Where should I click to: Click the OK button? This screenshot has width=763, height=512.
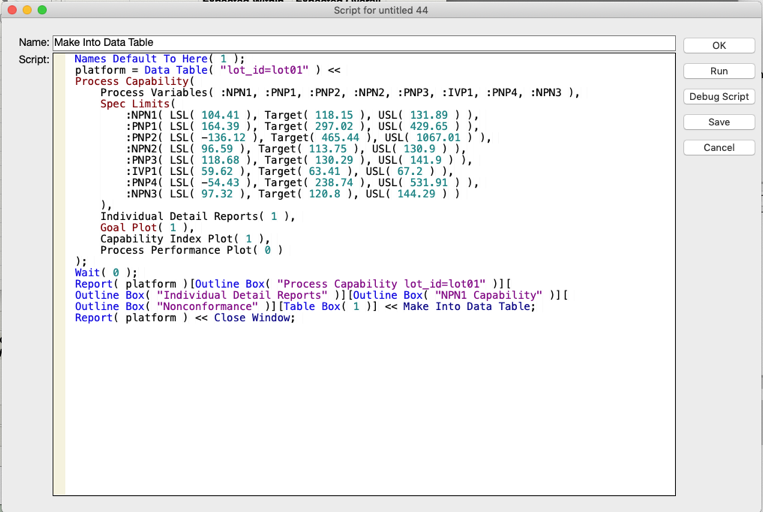click(719, 46)
